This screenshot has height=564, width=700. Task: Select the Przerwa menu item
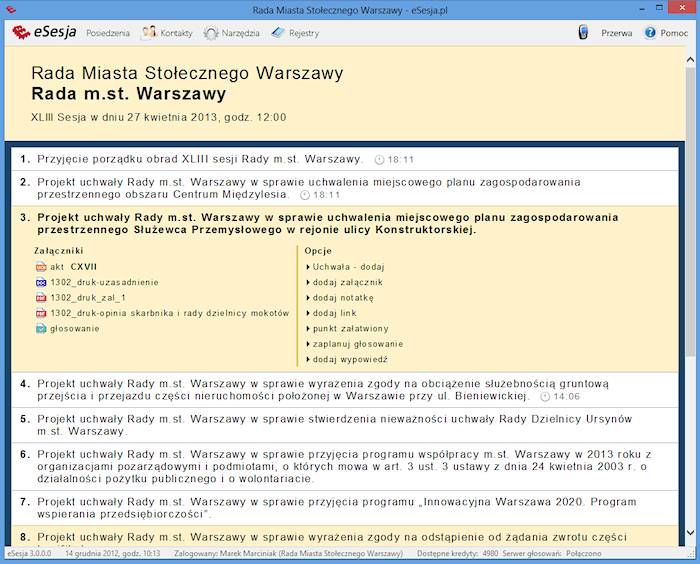point(616,33)
